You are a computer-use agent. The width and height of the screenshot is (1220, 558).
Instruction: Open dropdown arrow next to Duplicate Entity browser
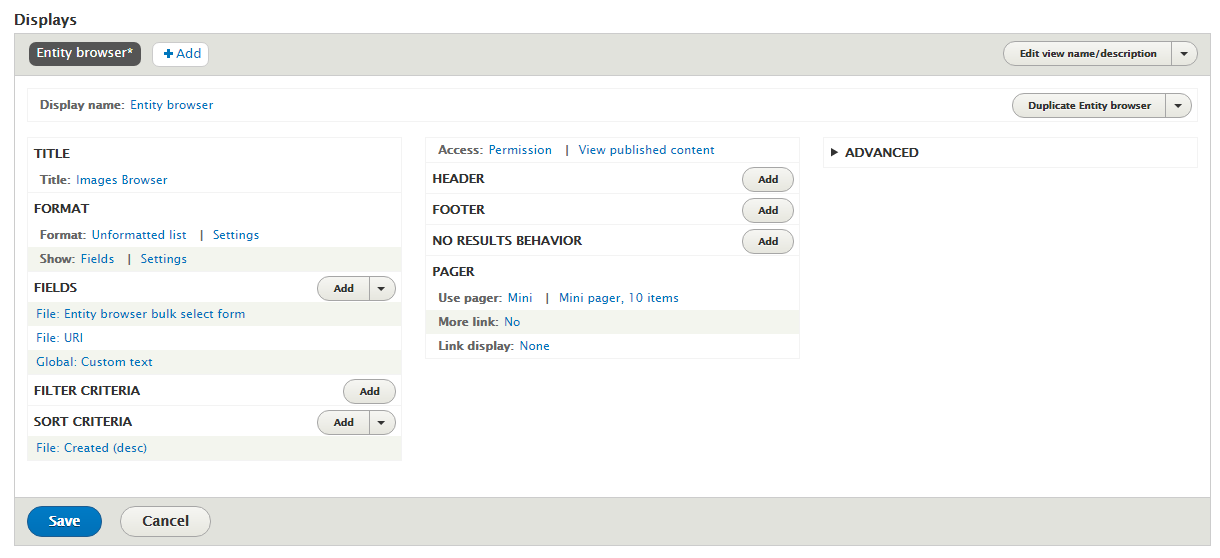click(x=1178, y=106)
